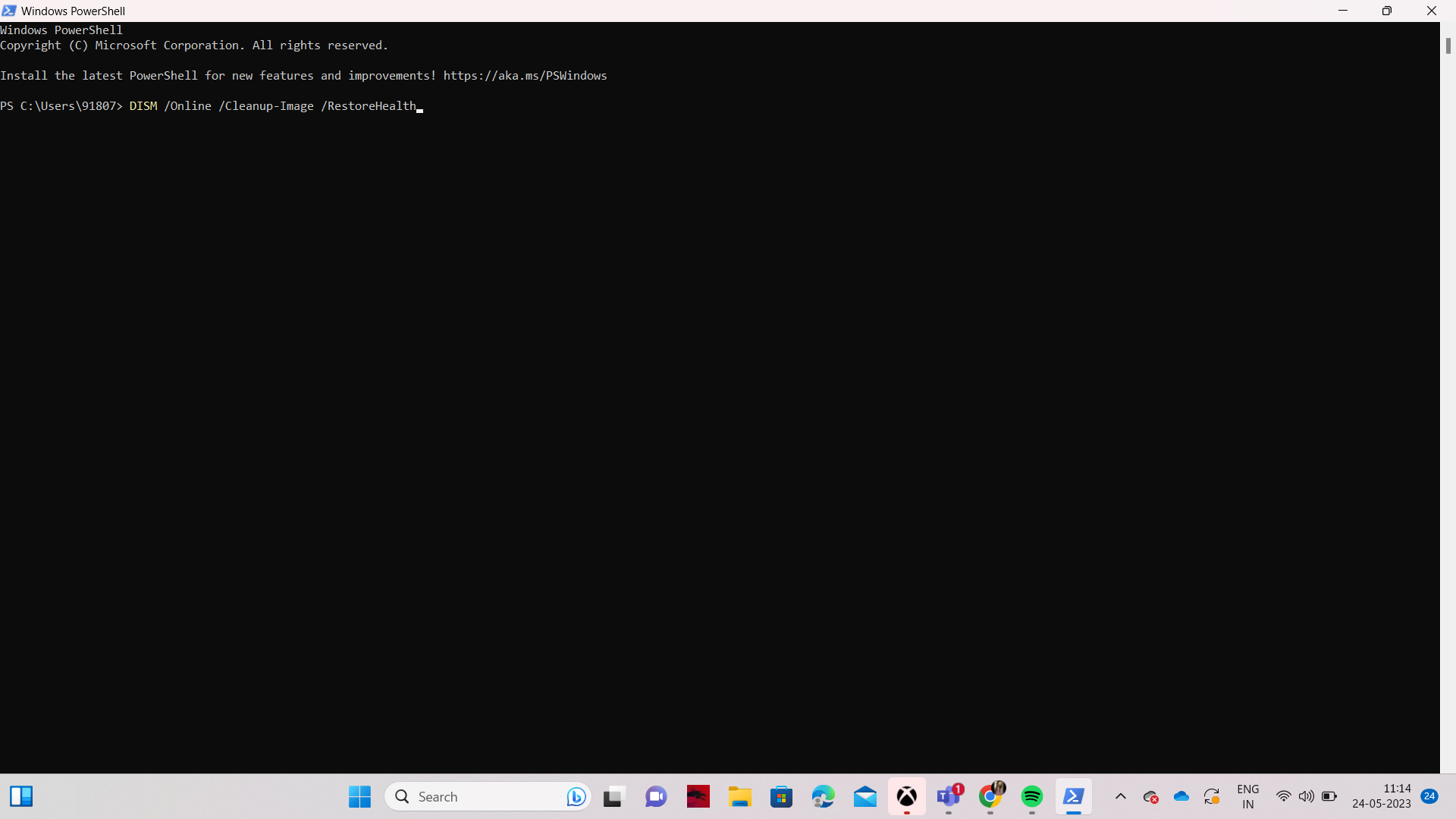This screenshot has width=1456, height=819.
Task: Open the Start menu
Action: [359, 796]
